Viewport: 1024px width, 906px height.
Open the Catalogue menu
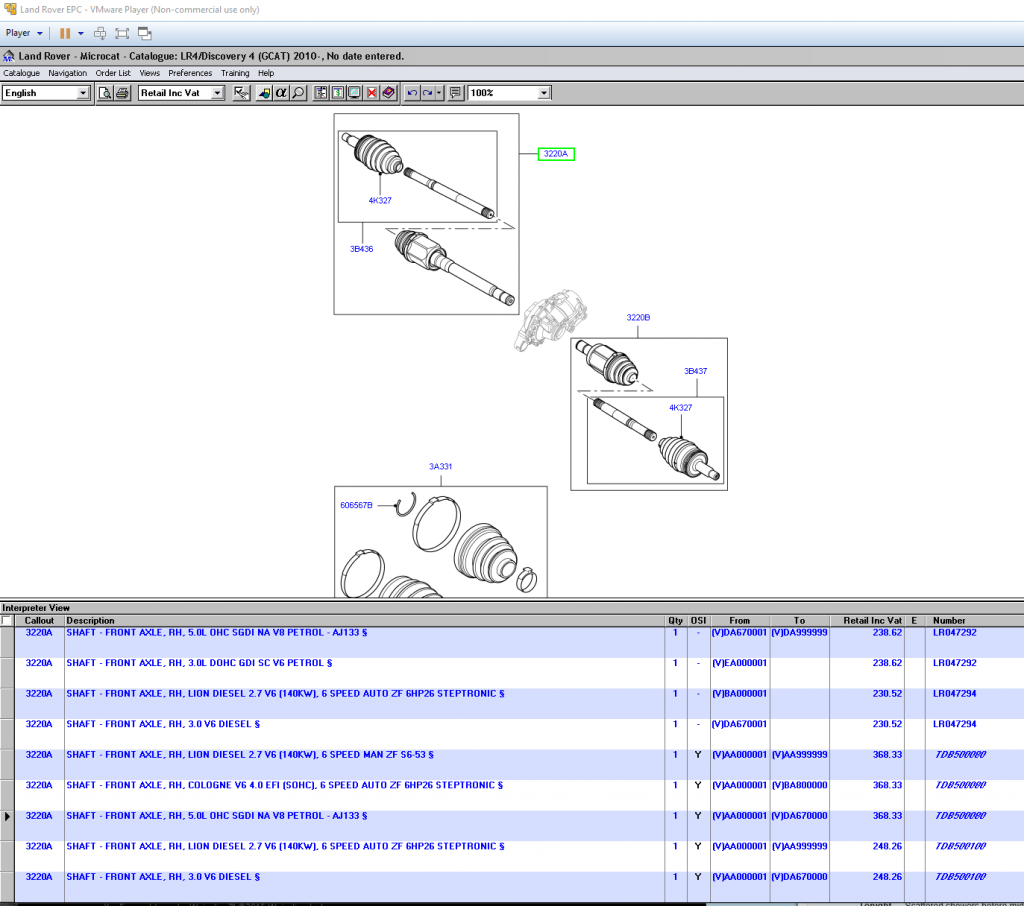(x=22, y=73)
